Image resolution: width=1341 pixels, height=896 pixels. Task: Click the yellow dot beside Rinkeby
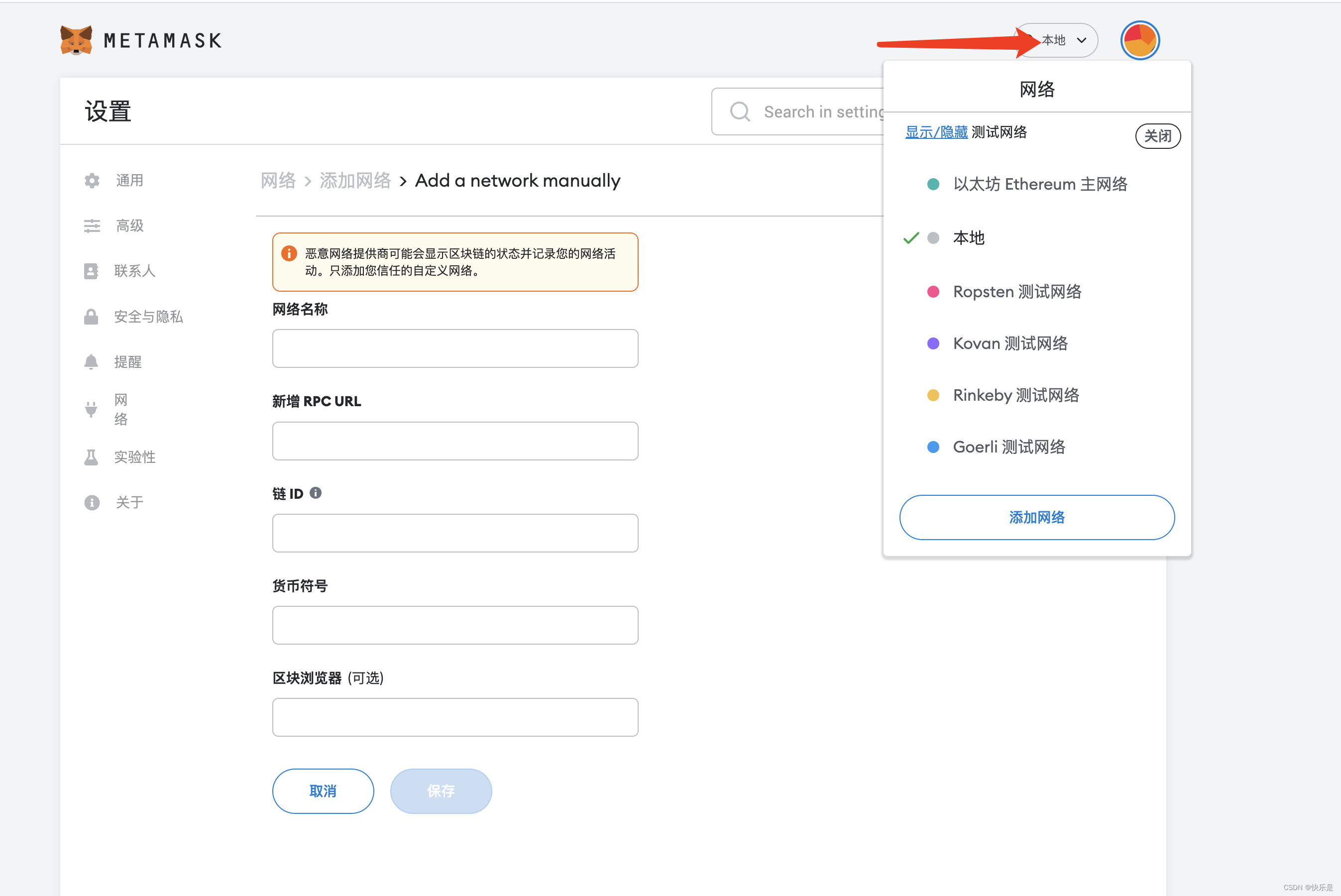point(932,395)
